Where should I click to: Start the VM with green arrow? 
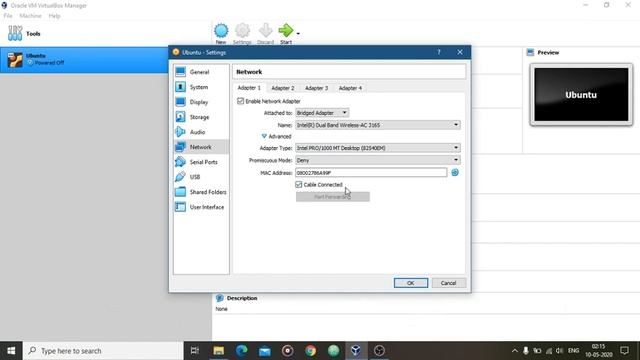click(x=286, y=31)
